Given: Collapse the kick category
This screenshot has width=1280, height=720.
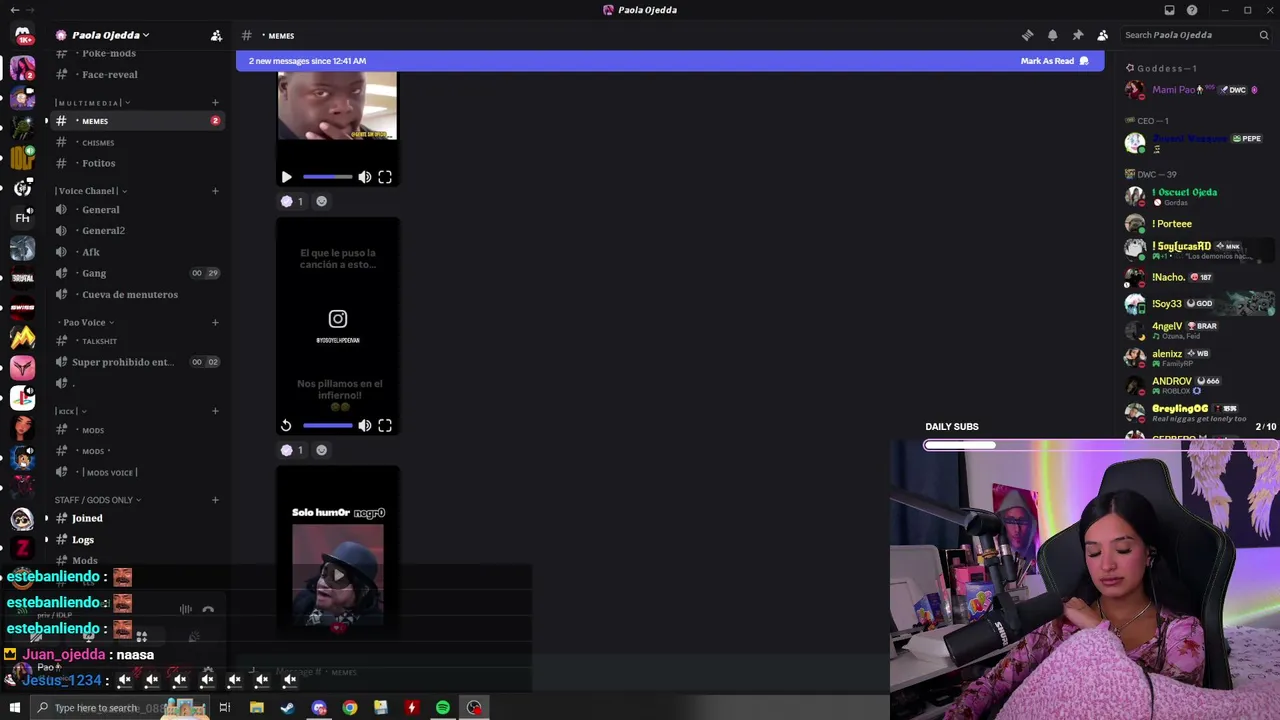Looking at the screenshot, I should click(x=71, y=411).
